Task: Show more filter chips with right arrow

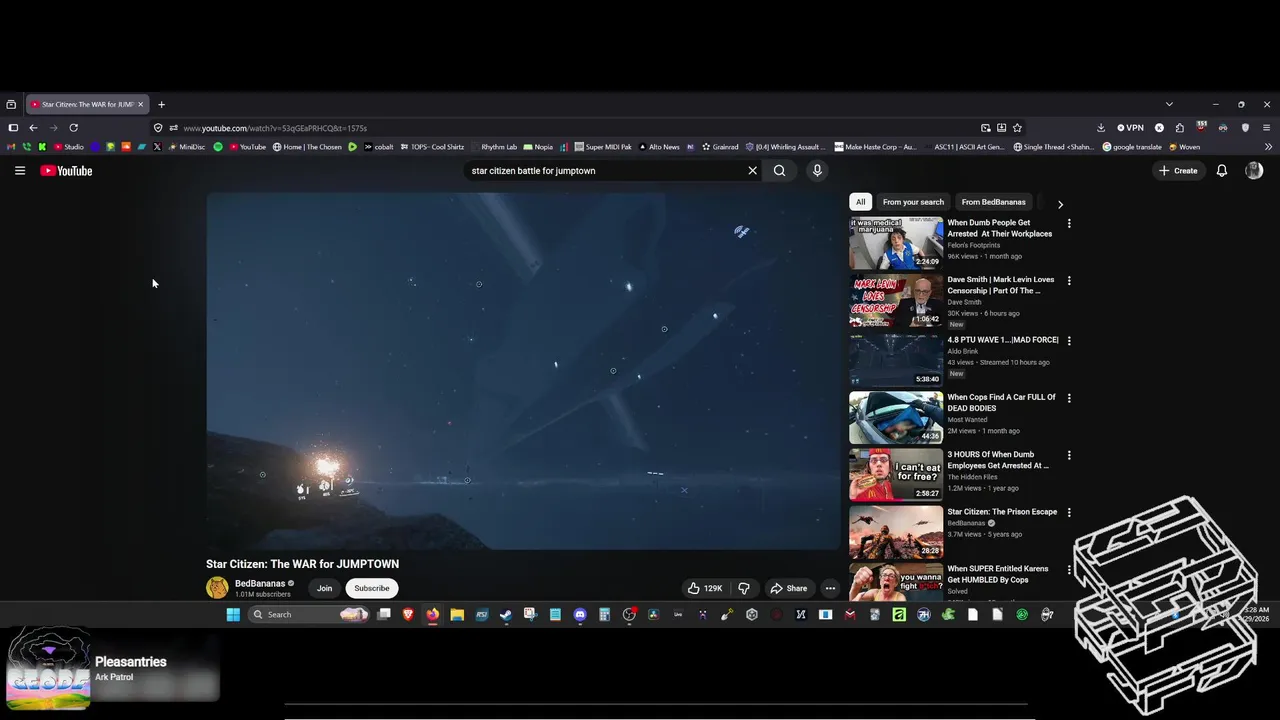Action: click(x=1060, y=204)
